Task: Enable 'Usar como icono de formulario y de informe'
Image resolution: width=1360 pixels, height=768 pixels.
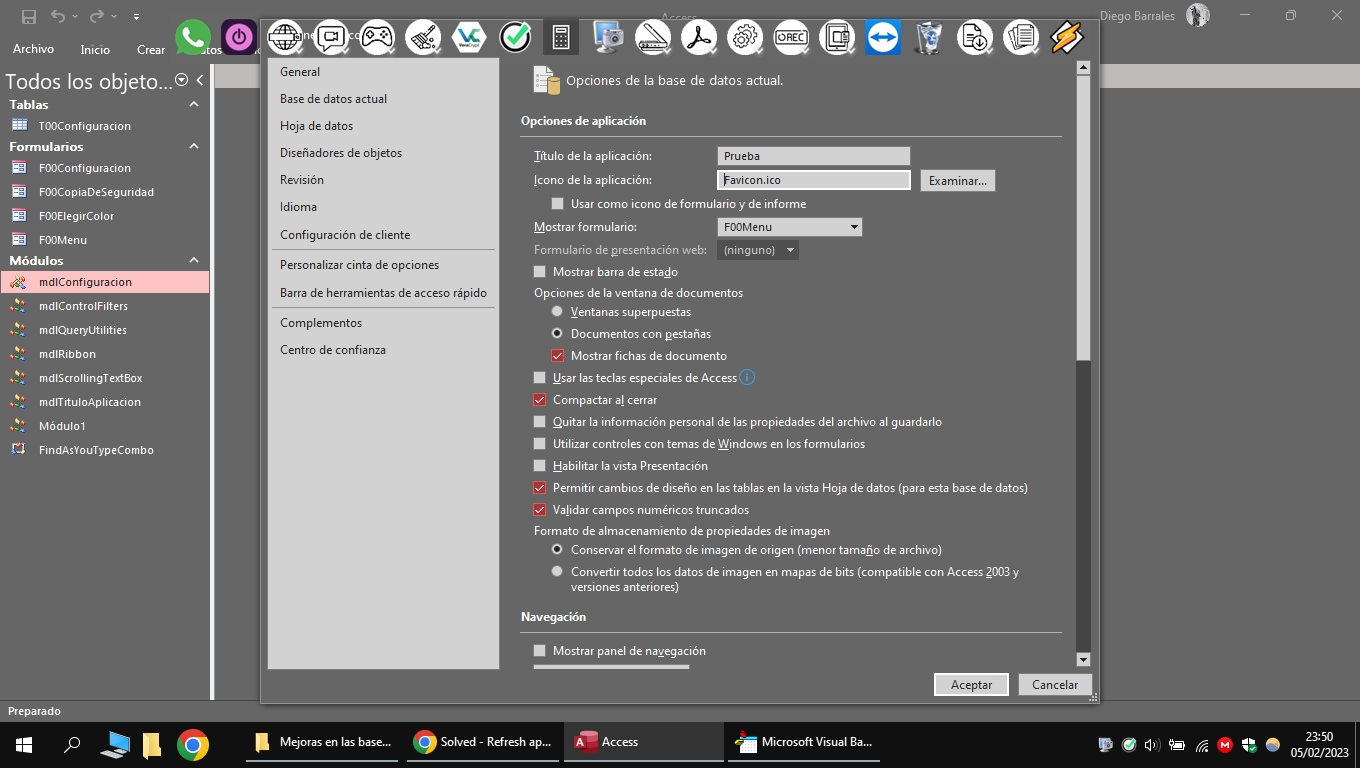Action: (558, 204)
